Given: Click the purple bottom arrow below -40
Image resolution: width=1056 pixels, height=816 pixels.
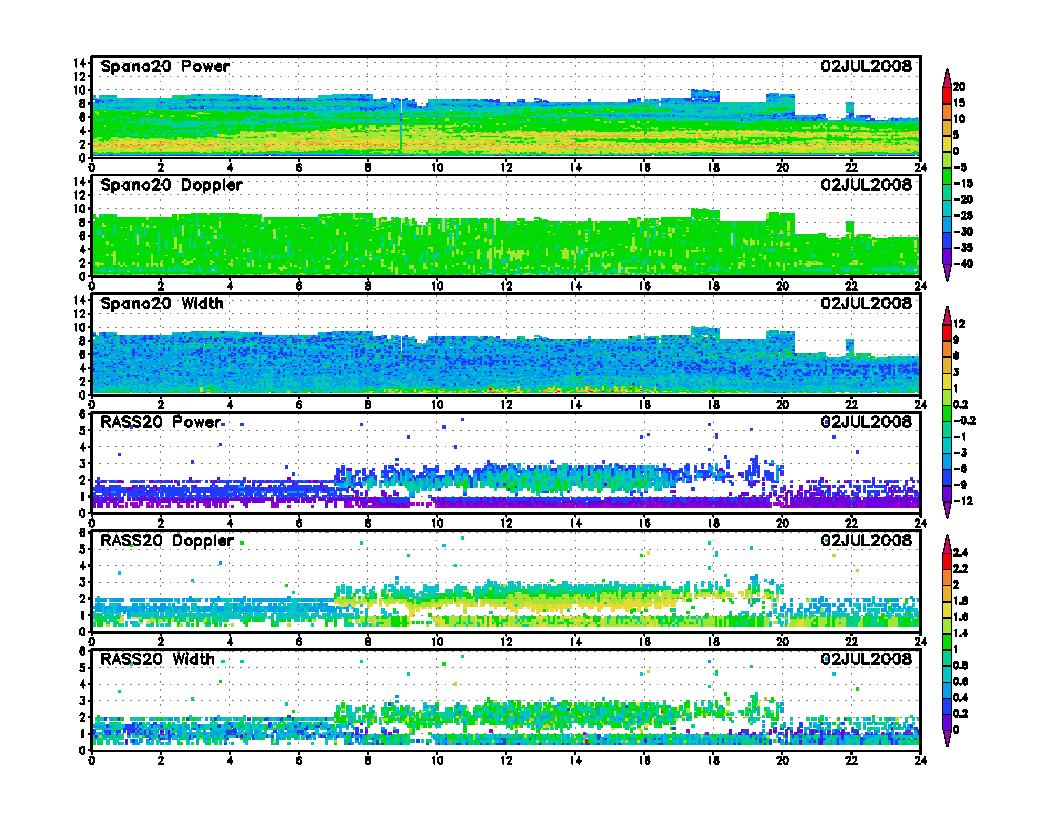Looking at the screenshot, I should tap(947, 273).
